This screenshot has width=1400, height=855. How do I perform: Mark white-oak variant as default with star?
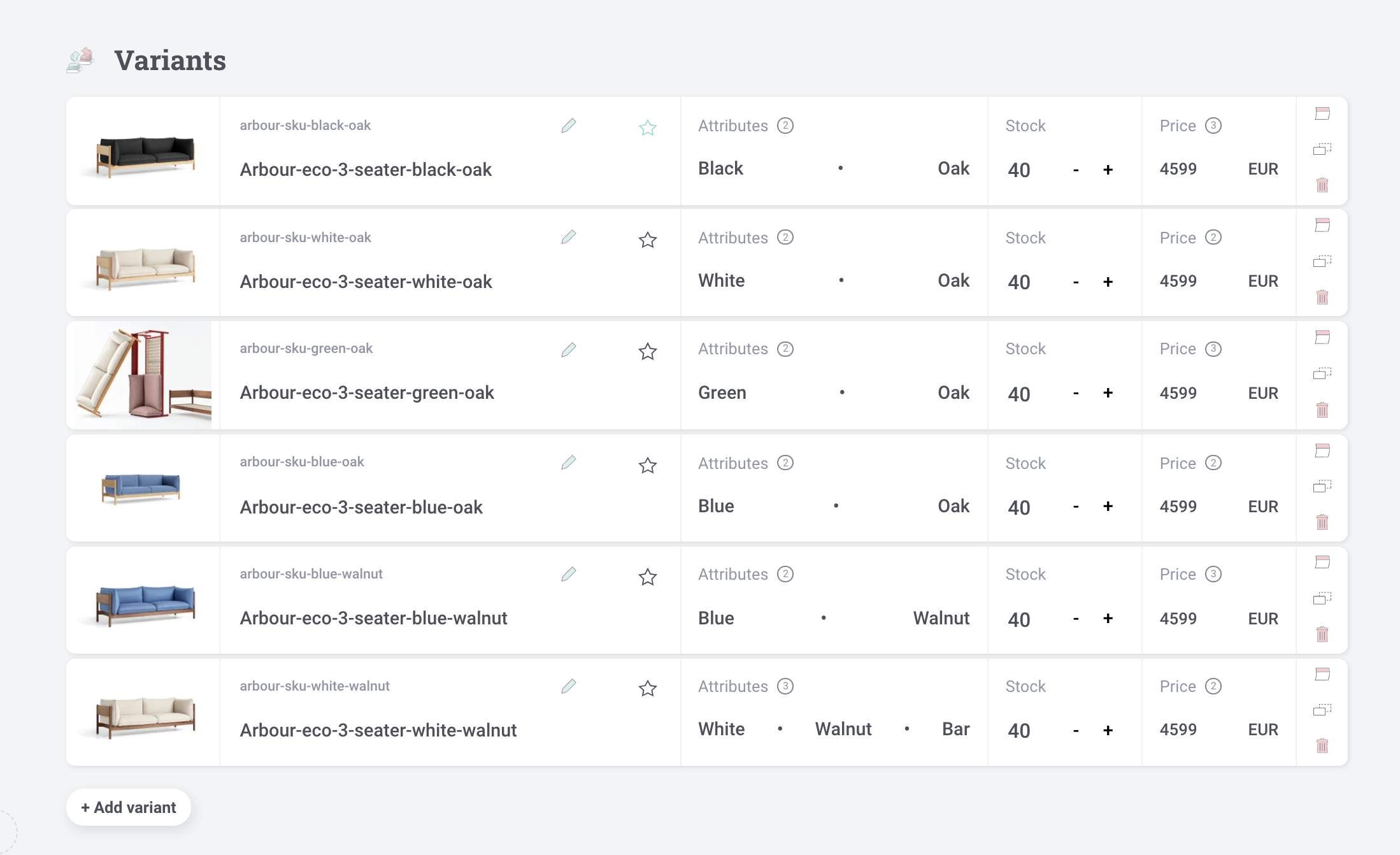click(648, 240)
